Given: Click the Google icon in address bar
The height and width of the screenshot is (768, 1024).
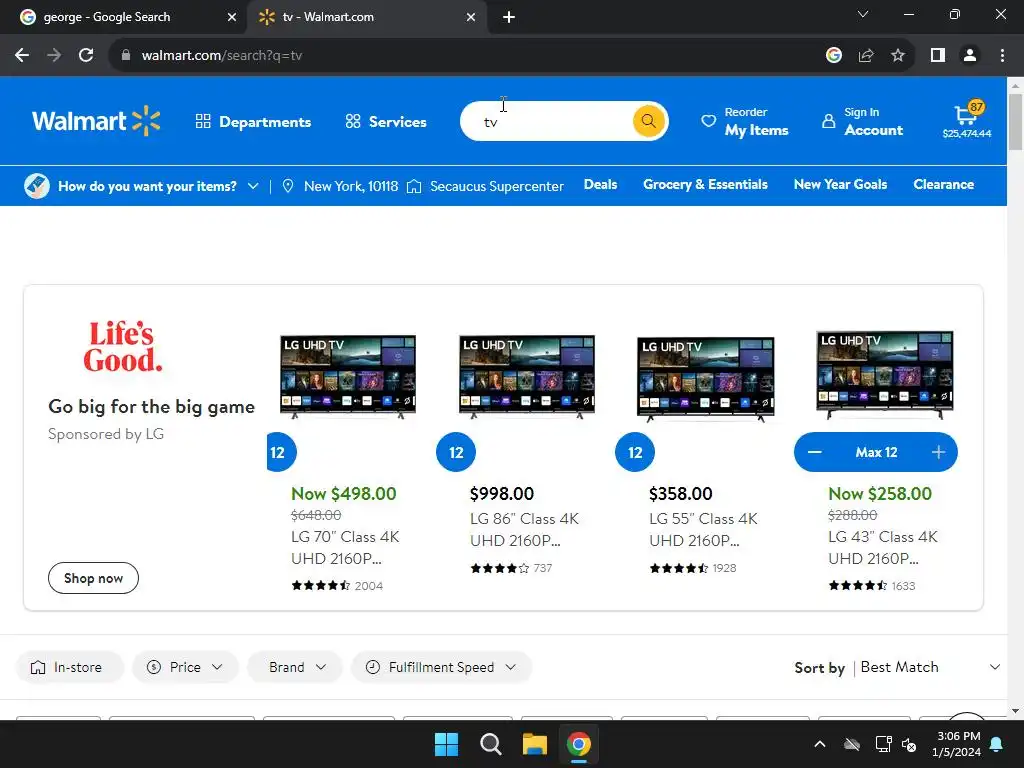Looking at the screenshot, I should pyautogui.click(x=834, y=56).
